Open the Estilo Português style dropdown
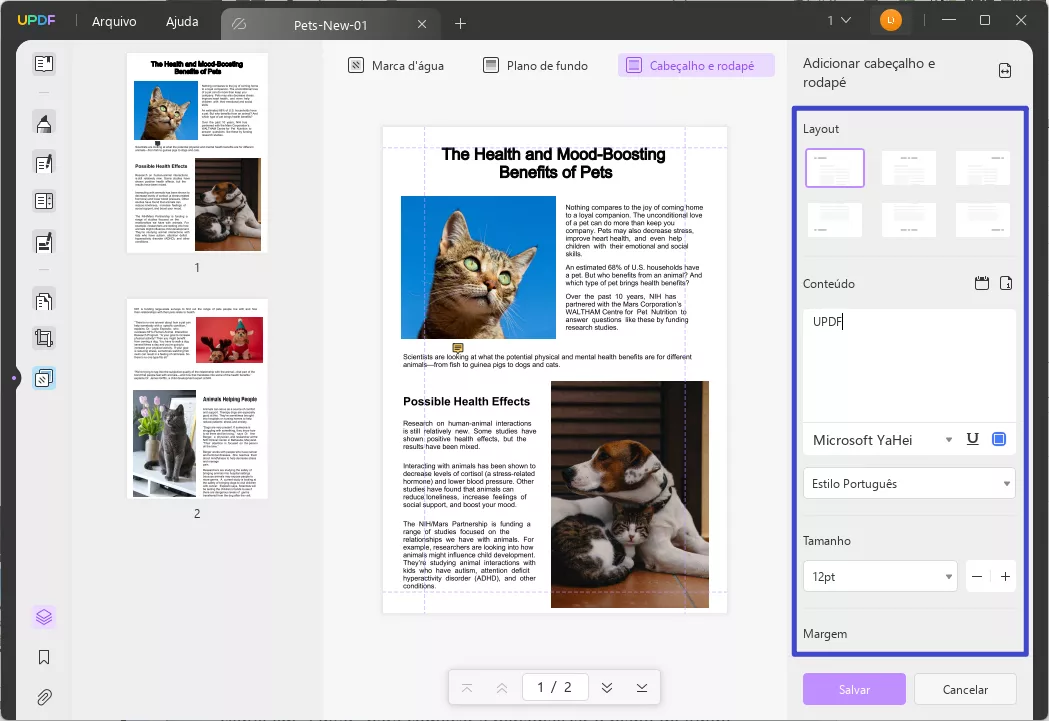Viewport: 1049px width, 721px height. coord(908,483)
